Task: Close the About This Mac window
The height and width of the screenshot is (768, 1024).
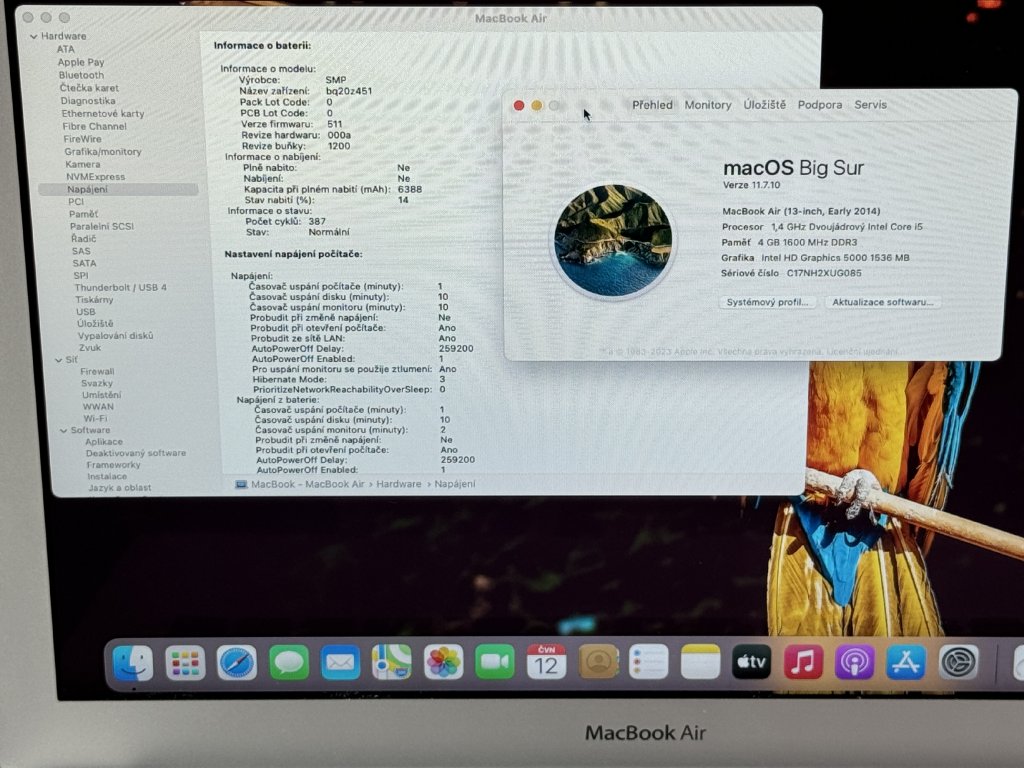Action: point(519,106)
